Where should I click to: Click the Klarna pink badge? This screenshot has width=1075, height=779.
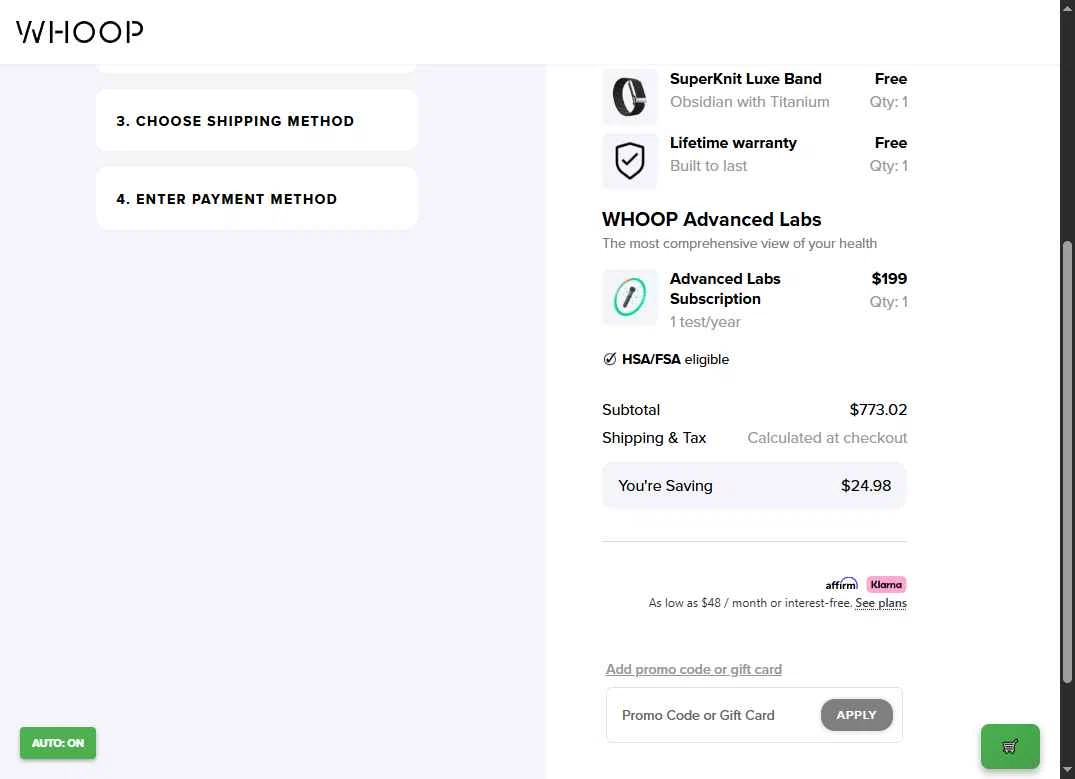[886, 584]
